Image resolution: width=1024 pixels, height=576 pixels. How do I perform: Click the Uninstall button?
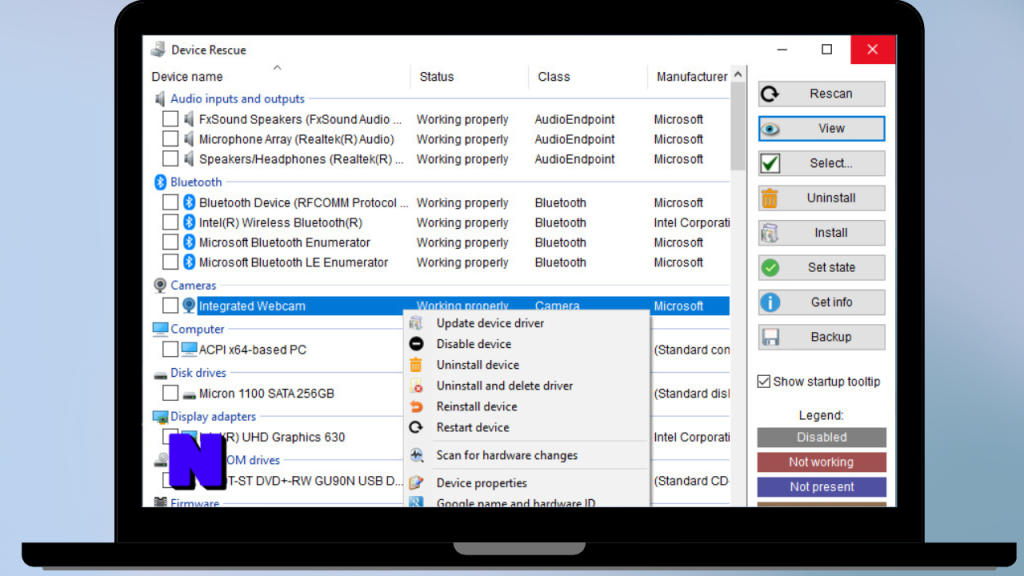click(822, 198)
